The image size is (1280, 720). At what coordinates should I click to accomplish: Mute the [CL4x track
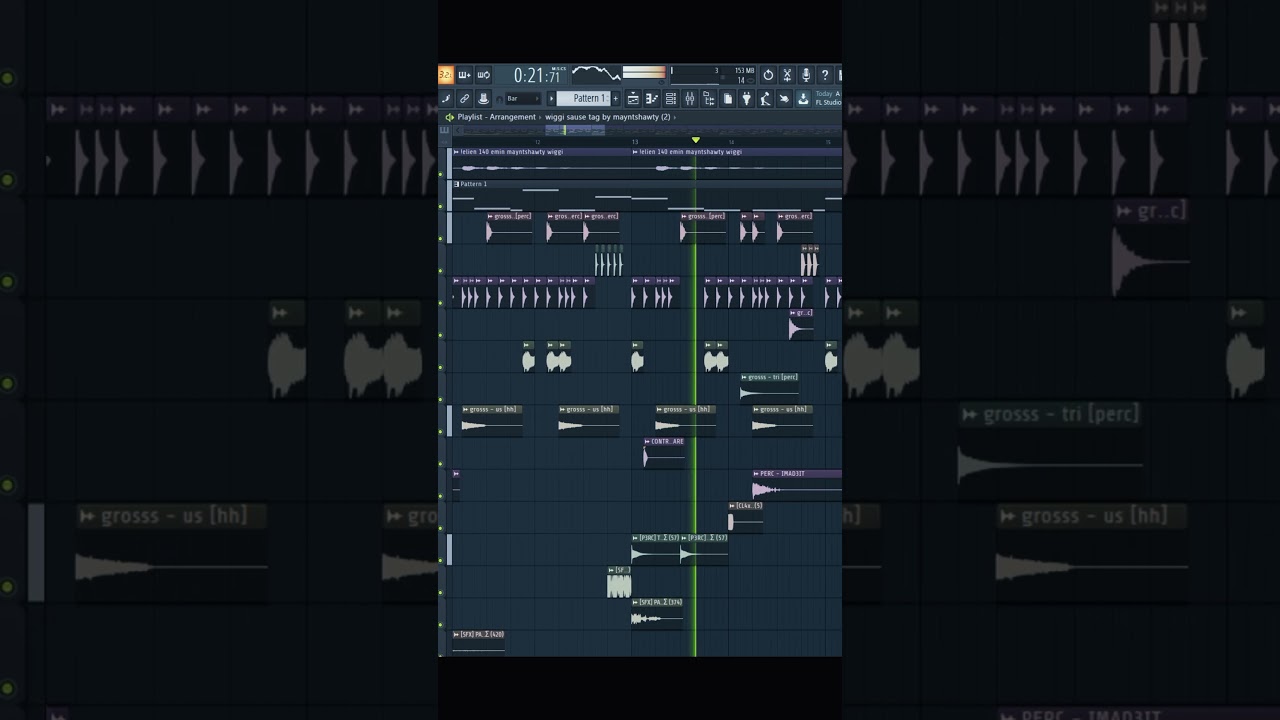441,527
